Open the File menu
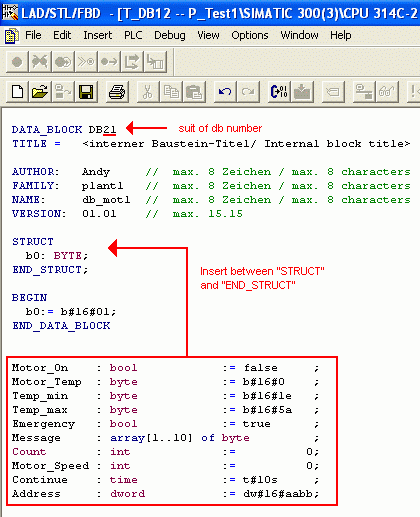The image size is (420, 517). coord(33,35)
